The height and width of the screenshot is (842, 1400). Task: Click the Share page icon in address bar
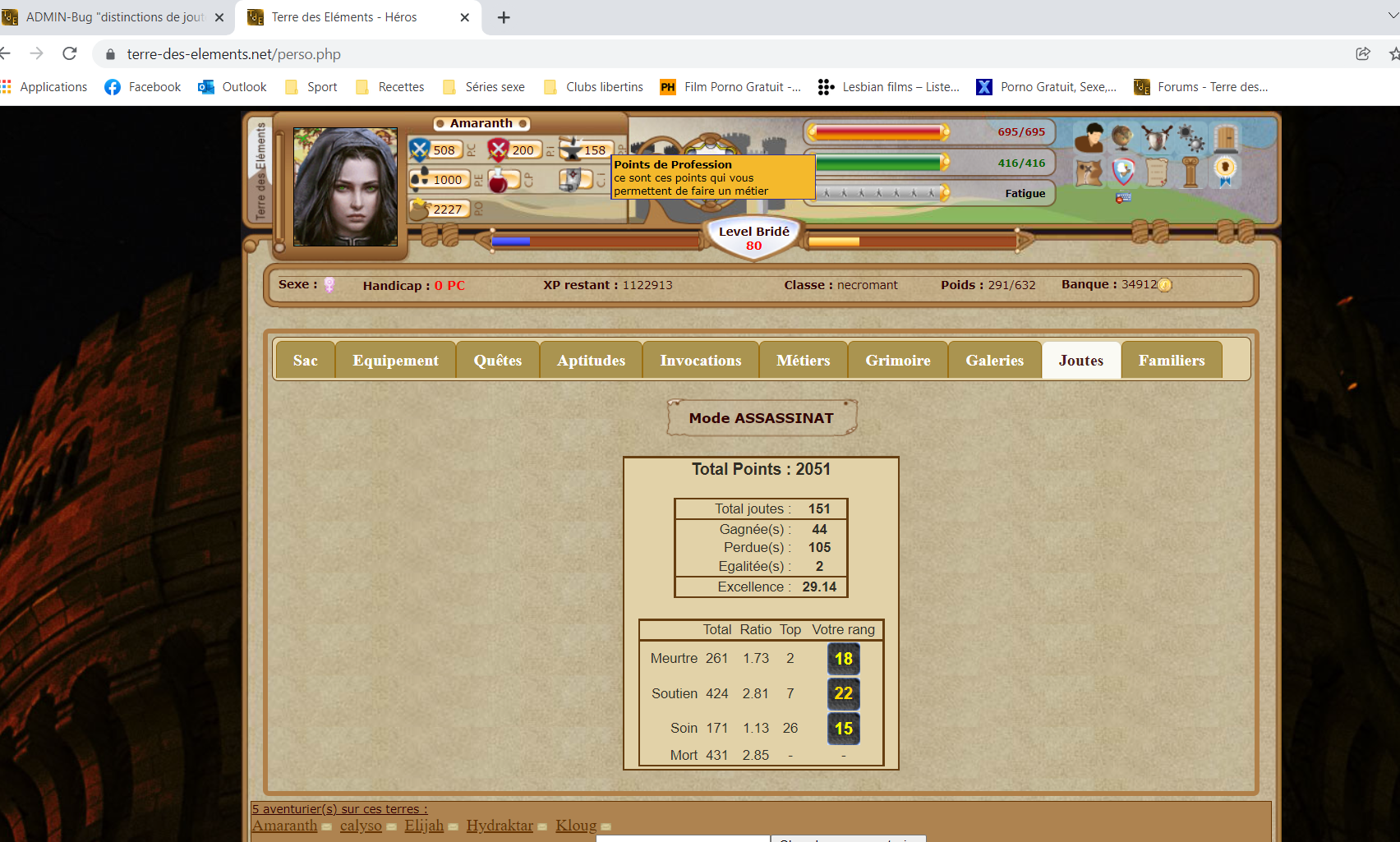[x=1363, y=53]
